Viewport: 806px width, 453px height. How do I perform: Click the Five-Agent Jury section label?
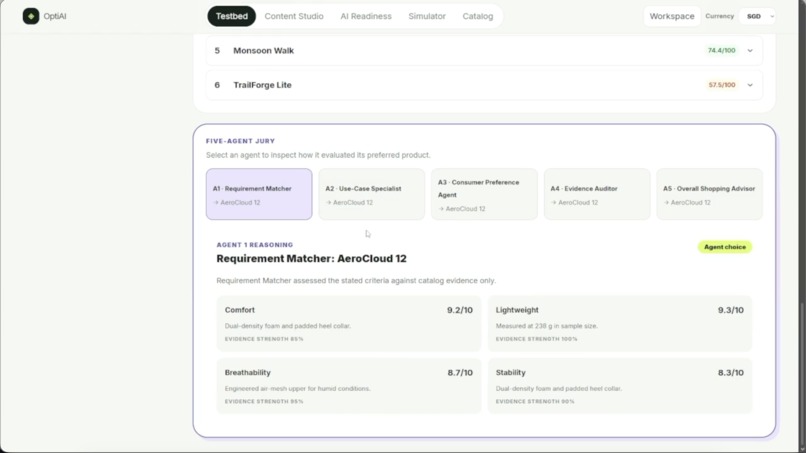pyautogui.click(x=240, y=141)
